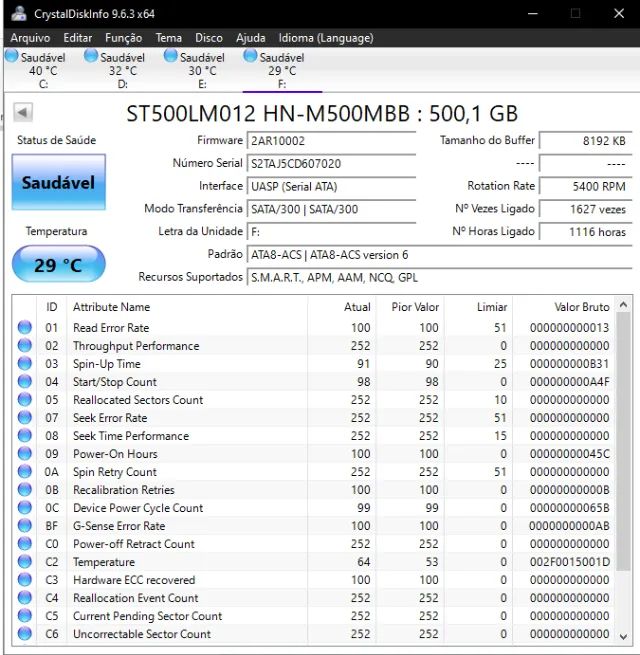Click status icon for Spin-Up Time

(25, 363)
